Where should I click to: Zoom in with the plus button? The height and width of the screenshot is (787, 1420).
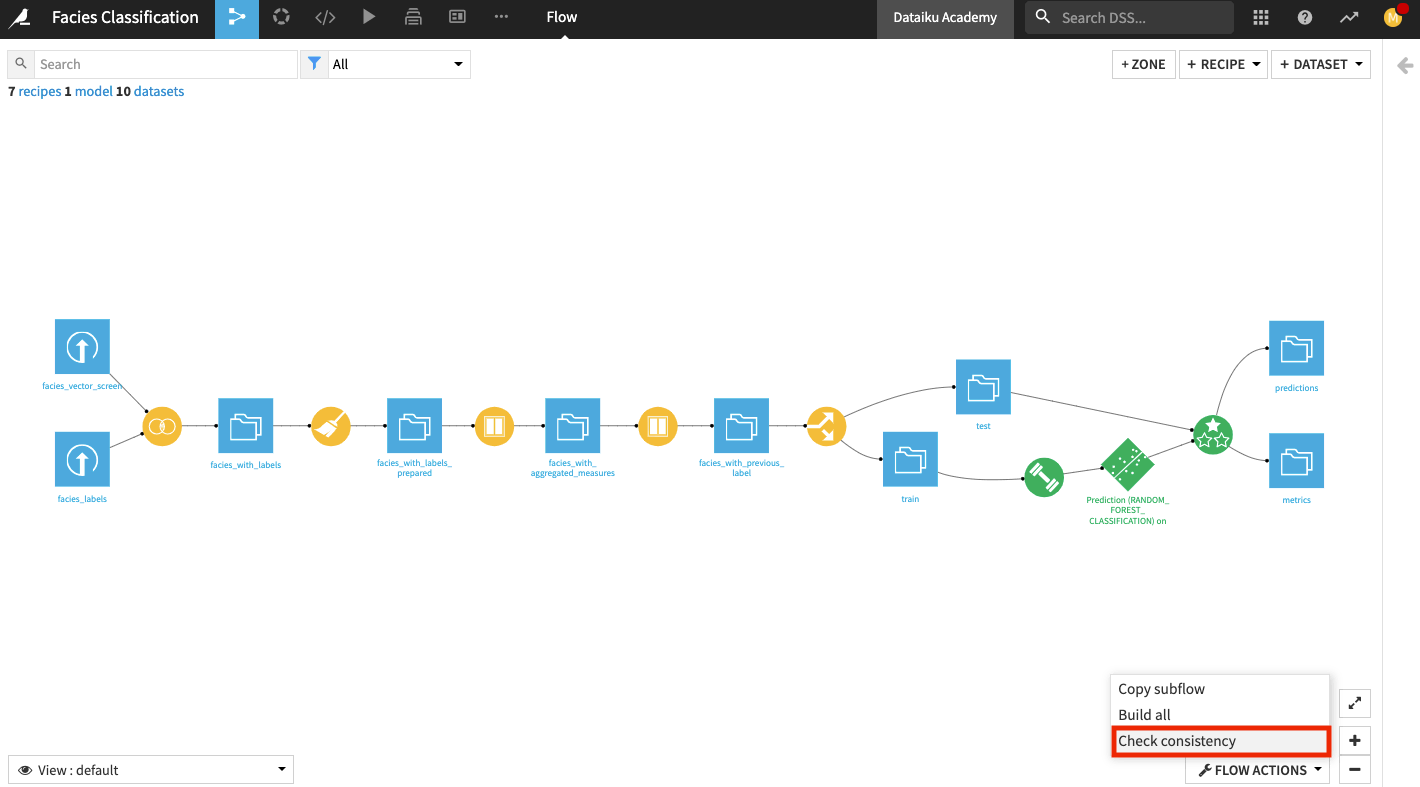coord(1355,741)
